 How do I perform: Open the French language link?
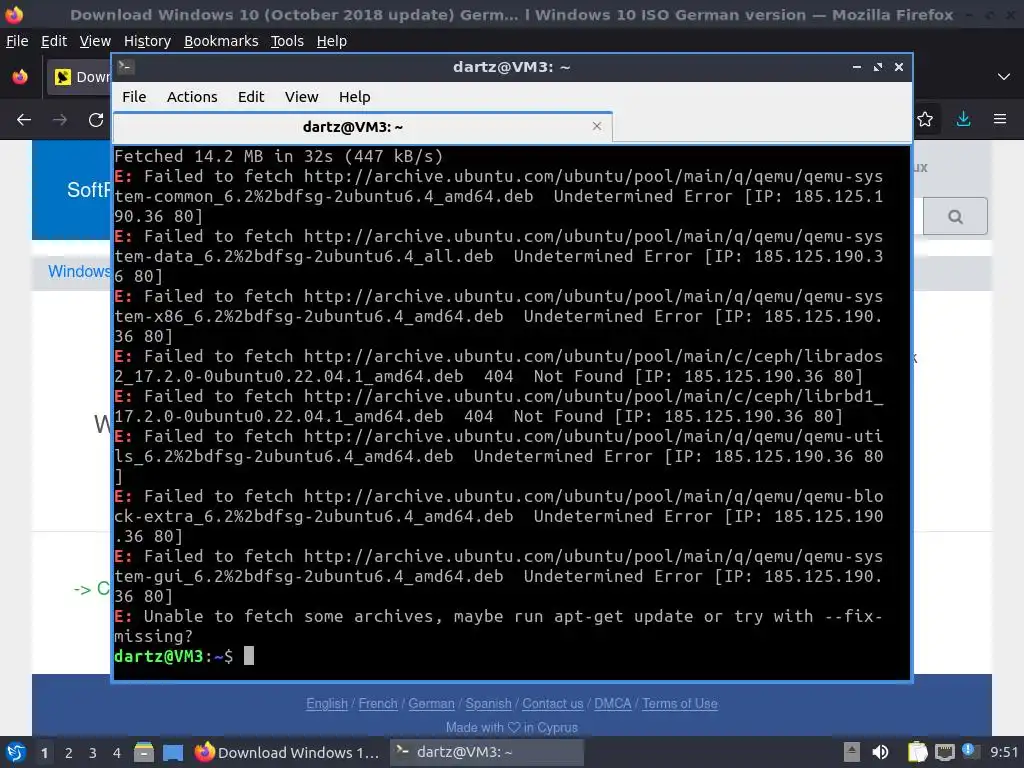[378, 703]
